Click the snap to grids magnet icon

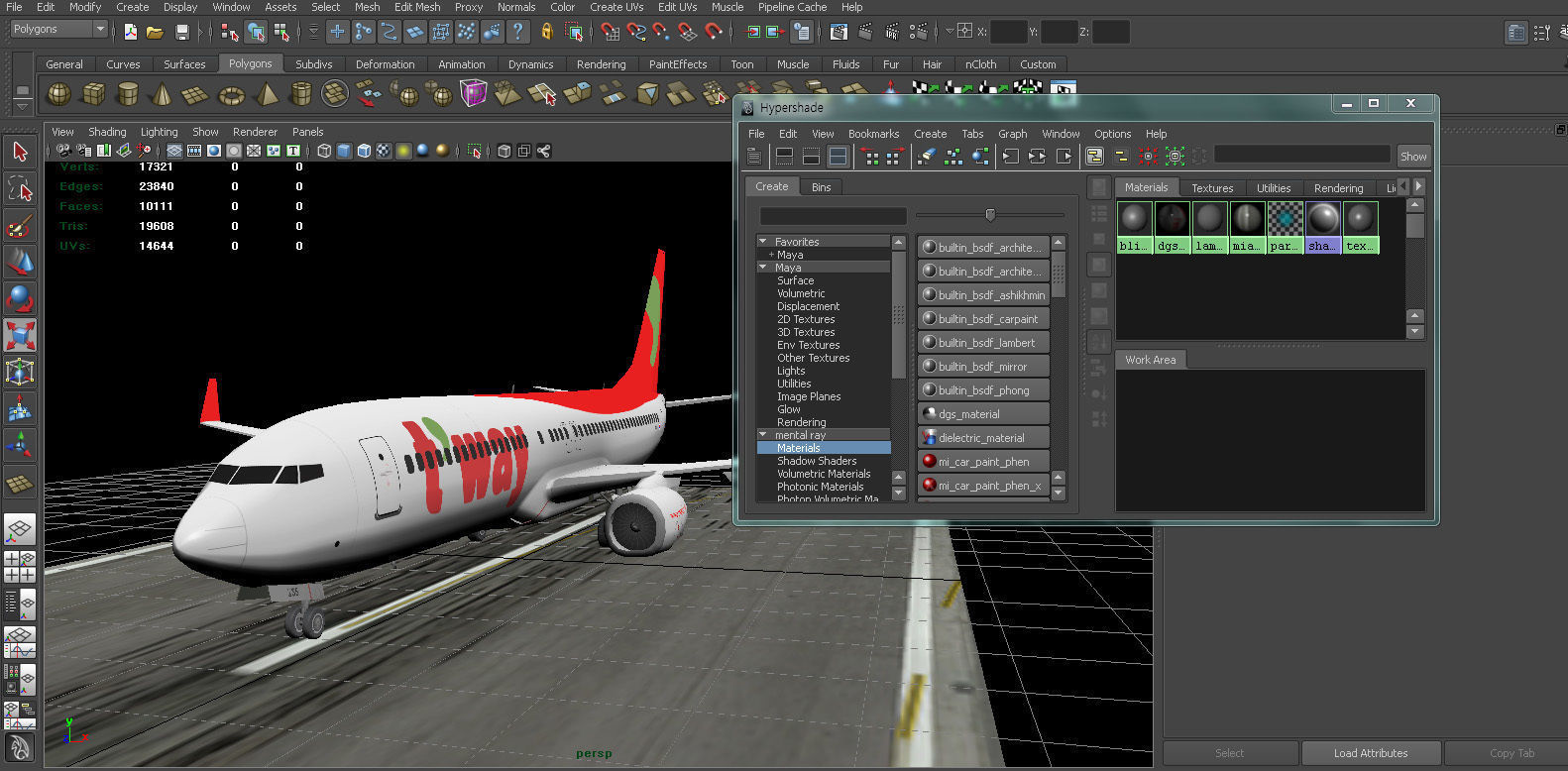point(611,32)
